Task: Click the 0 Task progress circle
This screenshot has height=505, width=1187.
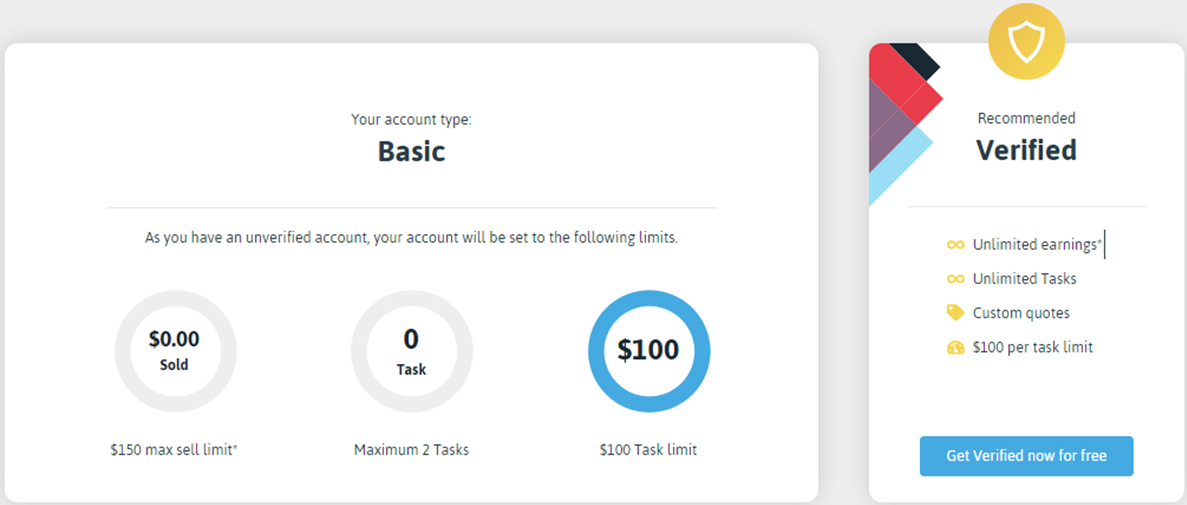Action: tap(411, 351)
